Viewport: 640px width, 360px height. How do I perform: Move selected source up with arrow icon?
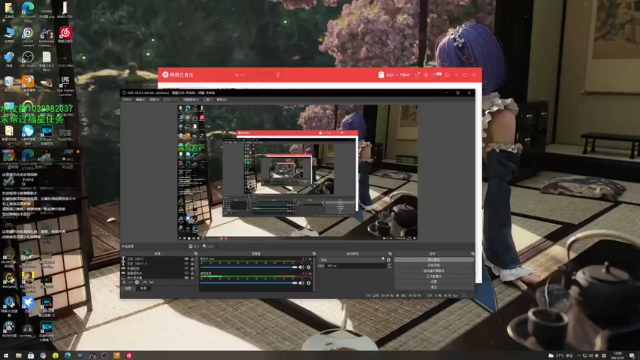(x=145, y=282)
